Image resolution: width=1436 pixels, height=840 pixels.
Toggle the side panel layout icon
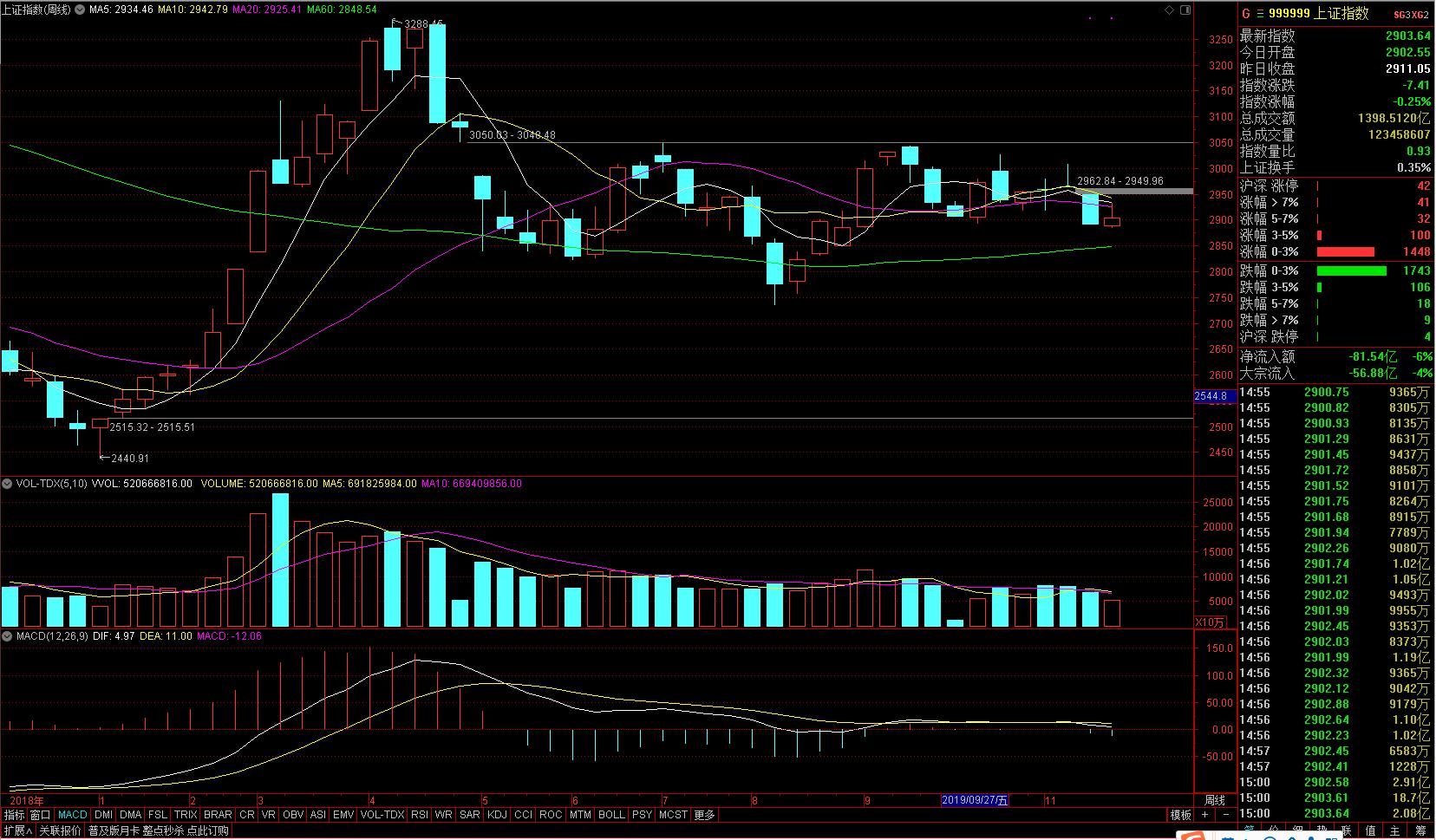click(x=1186, y=10)
